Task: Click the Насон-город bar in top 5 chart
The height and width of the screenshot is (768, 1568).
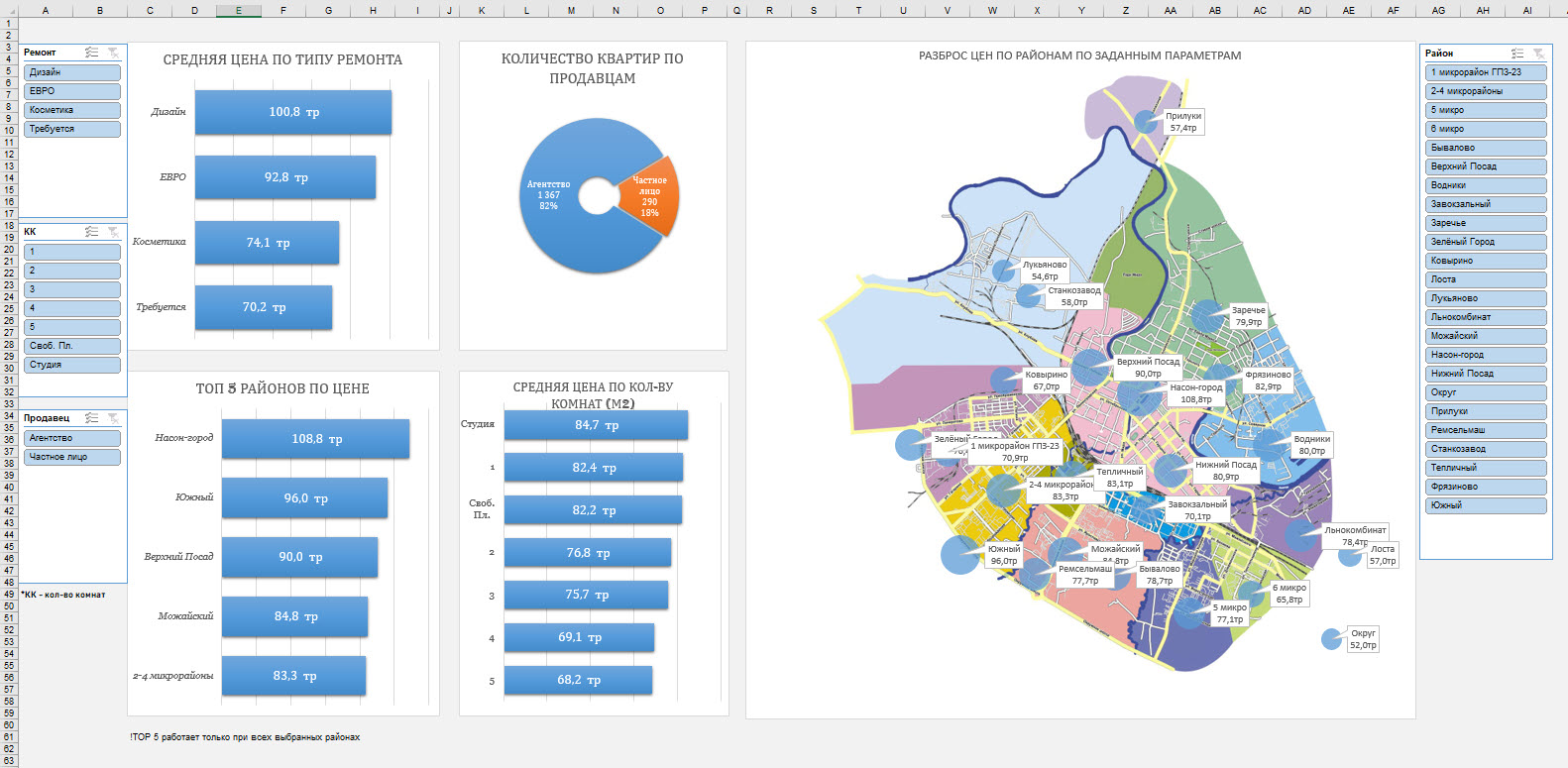Action: 315,439
